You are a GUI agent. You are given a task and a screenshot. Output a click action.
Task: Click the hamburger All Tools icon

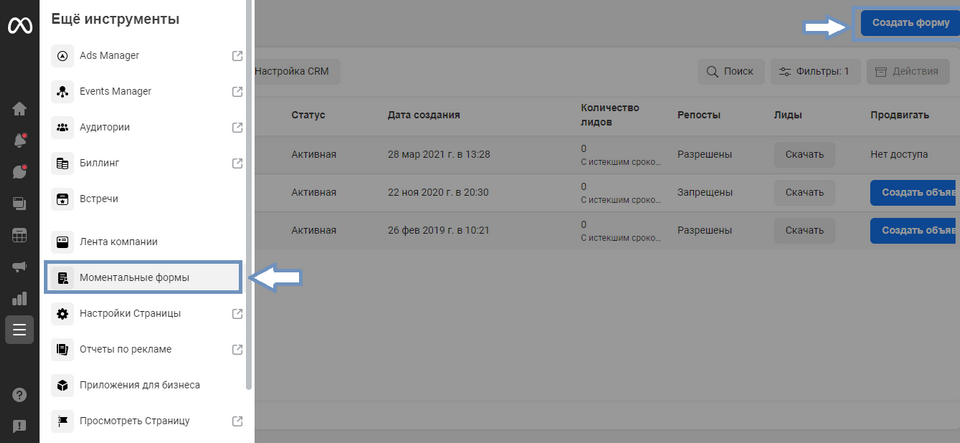(x=19, y=330)
